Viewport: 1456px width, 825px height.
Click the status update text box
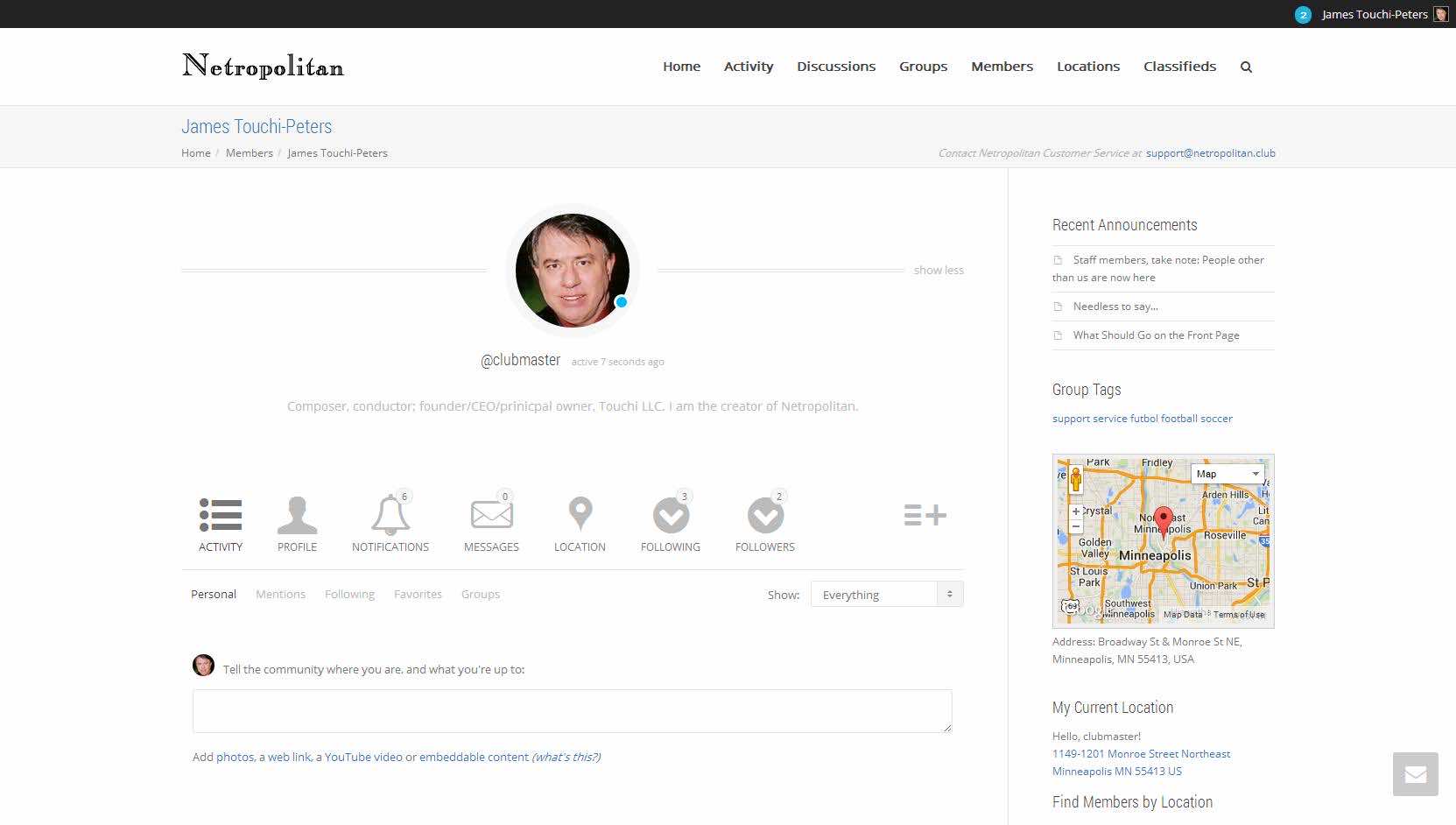click(x=572, y=710)
